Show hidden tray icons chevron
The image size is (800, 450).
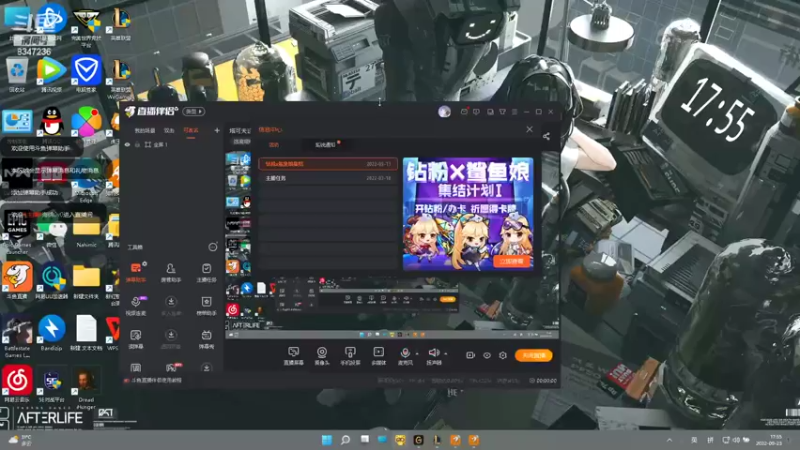(x=669, y=440)
